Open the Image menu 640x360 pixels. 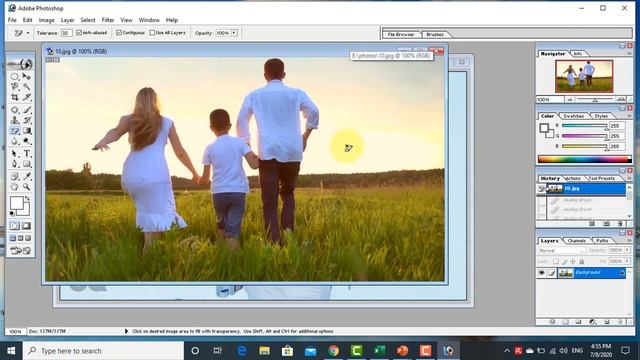(47, 20)
